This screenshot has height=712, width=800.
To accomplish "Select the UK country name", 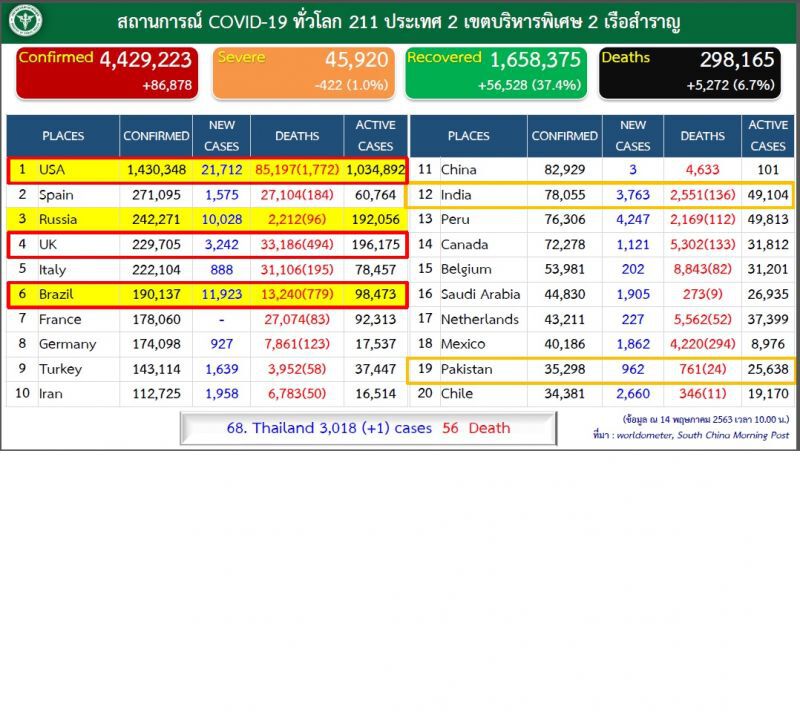I will coord(47,244).
